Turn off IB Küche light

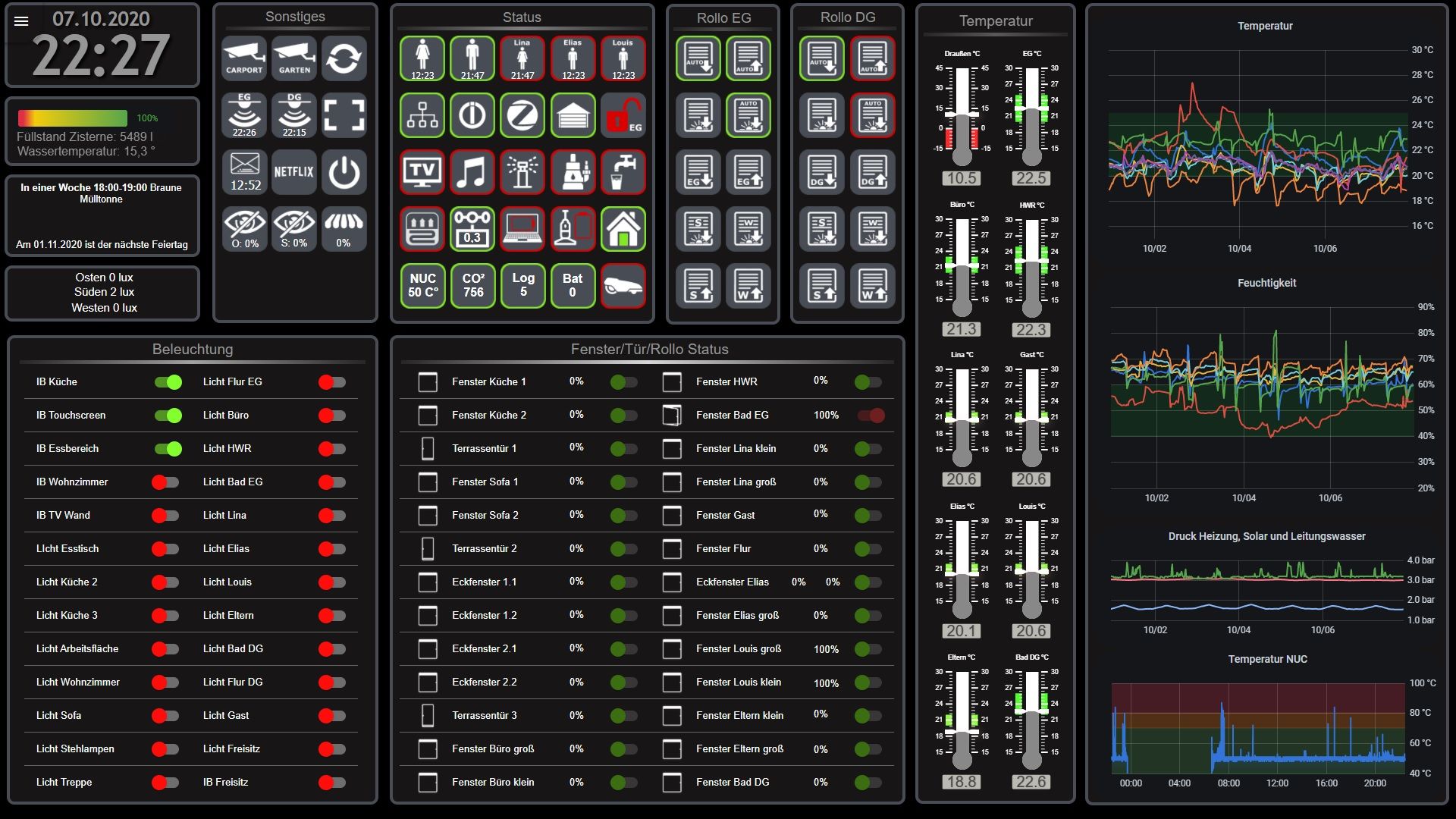168,382
